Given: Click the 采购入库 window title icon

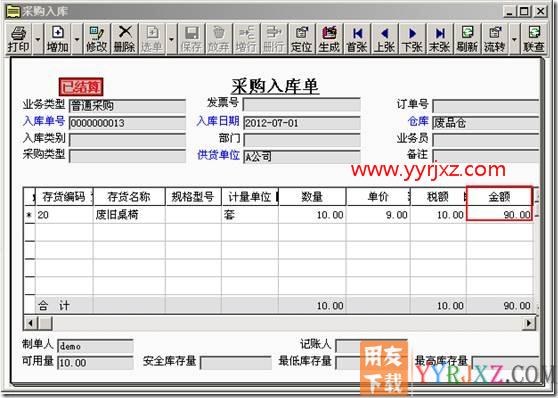Looking at the screenshot, I should [x=13, y=11].
